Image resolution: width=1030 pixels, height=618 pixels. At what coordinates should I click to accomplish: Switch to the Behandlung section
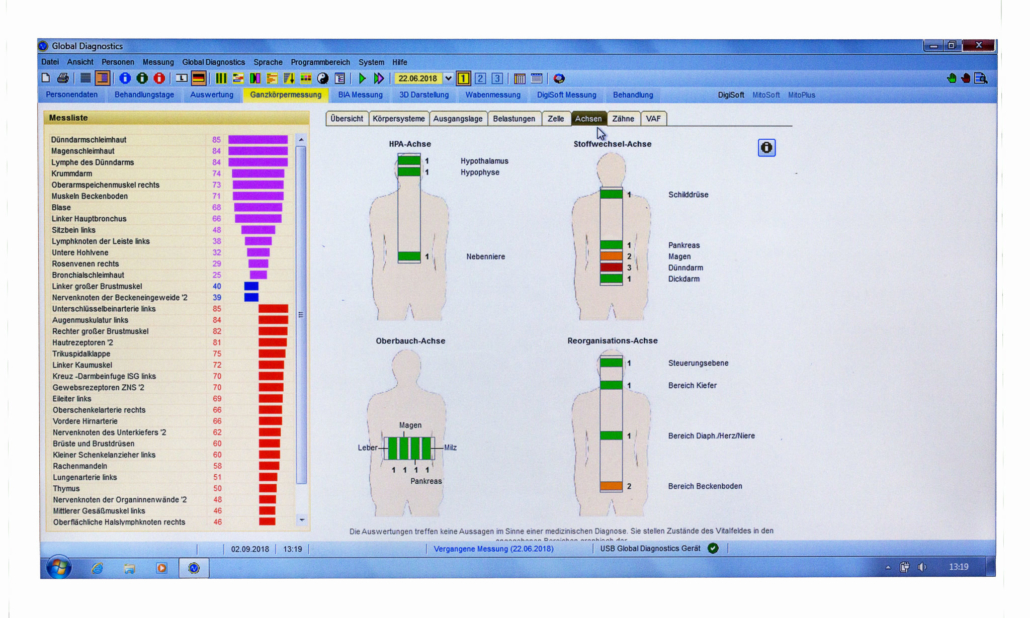click(633, 95)
